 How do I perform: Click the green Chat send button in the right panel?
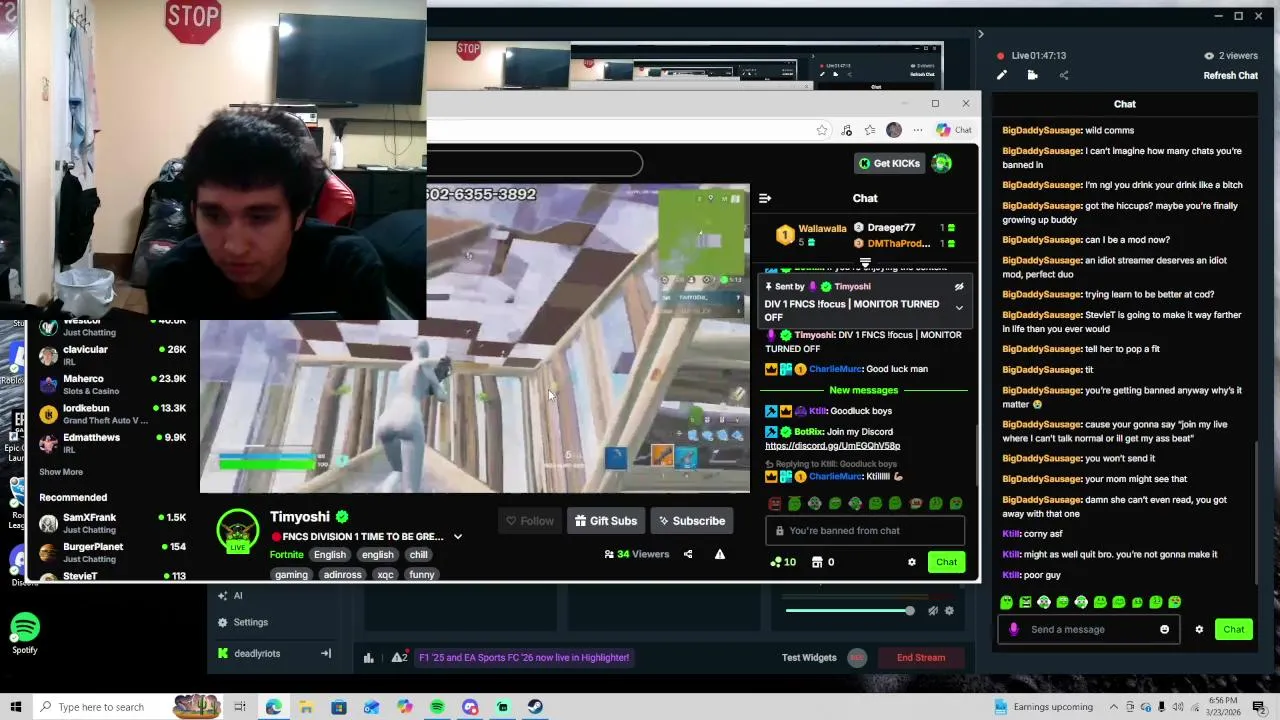(x=1234, y=629)
